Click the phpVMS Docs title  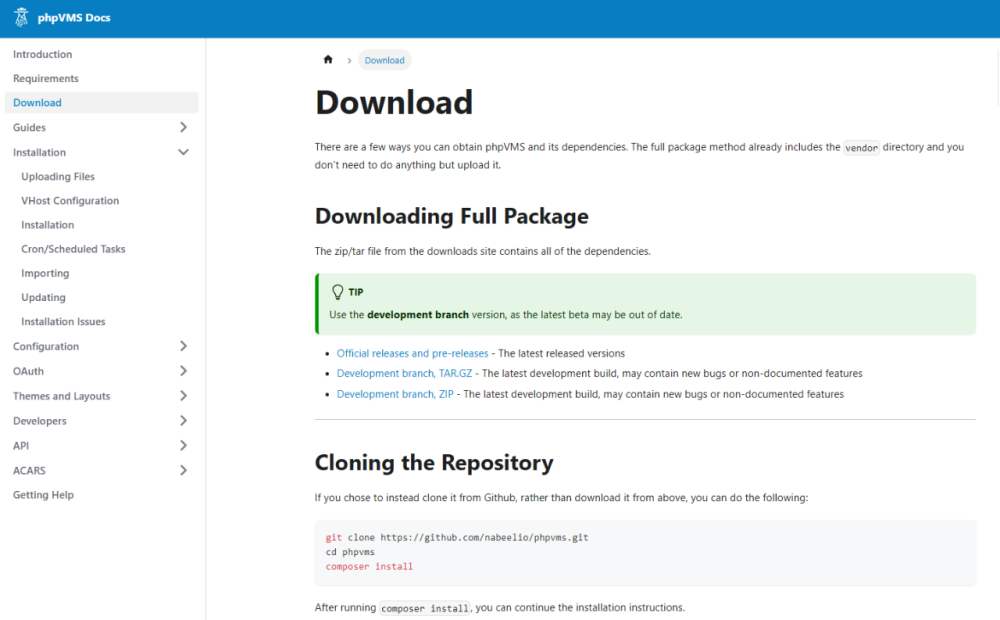[75, 18]
